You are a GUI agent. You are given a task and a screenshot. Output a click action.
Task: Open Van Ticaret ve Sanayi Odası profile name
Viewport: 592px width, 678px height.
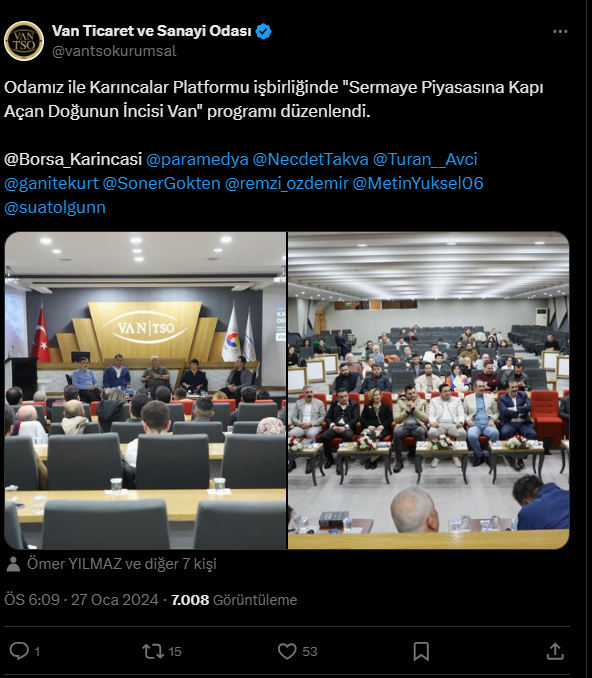151,31
